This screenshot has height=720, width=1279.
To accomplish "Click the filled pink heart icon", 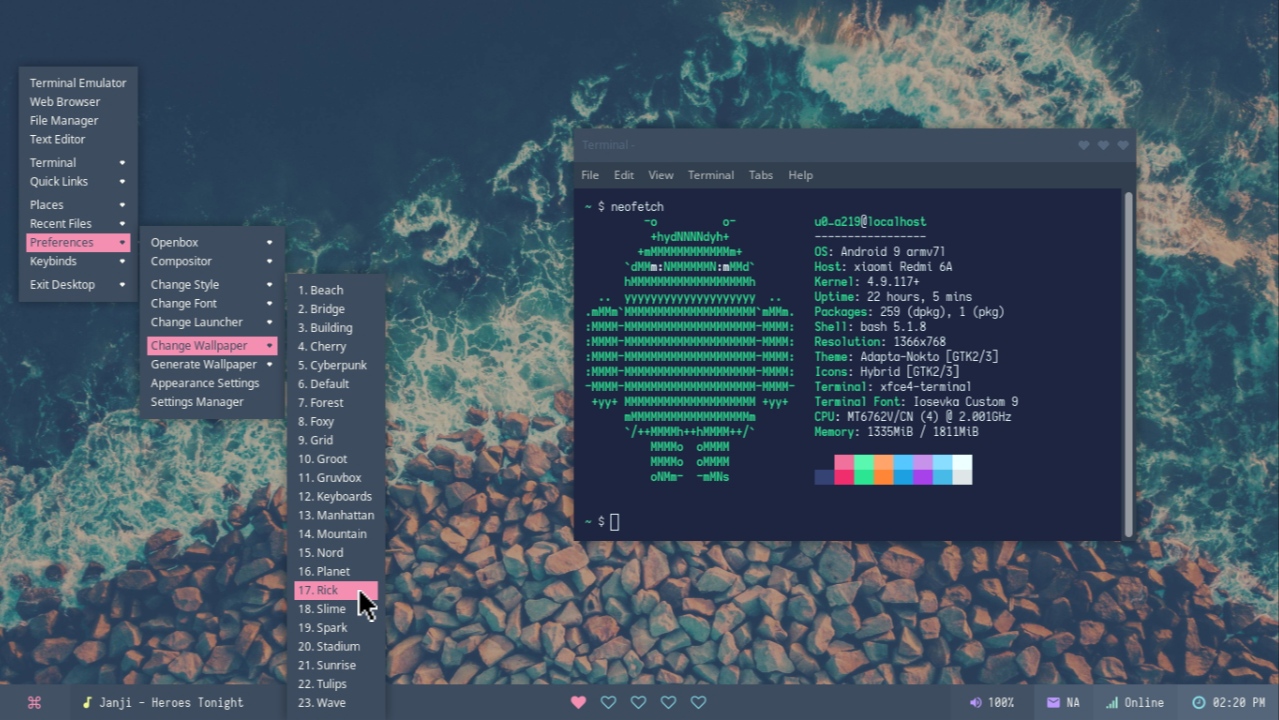I will point(578,702).
